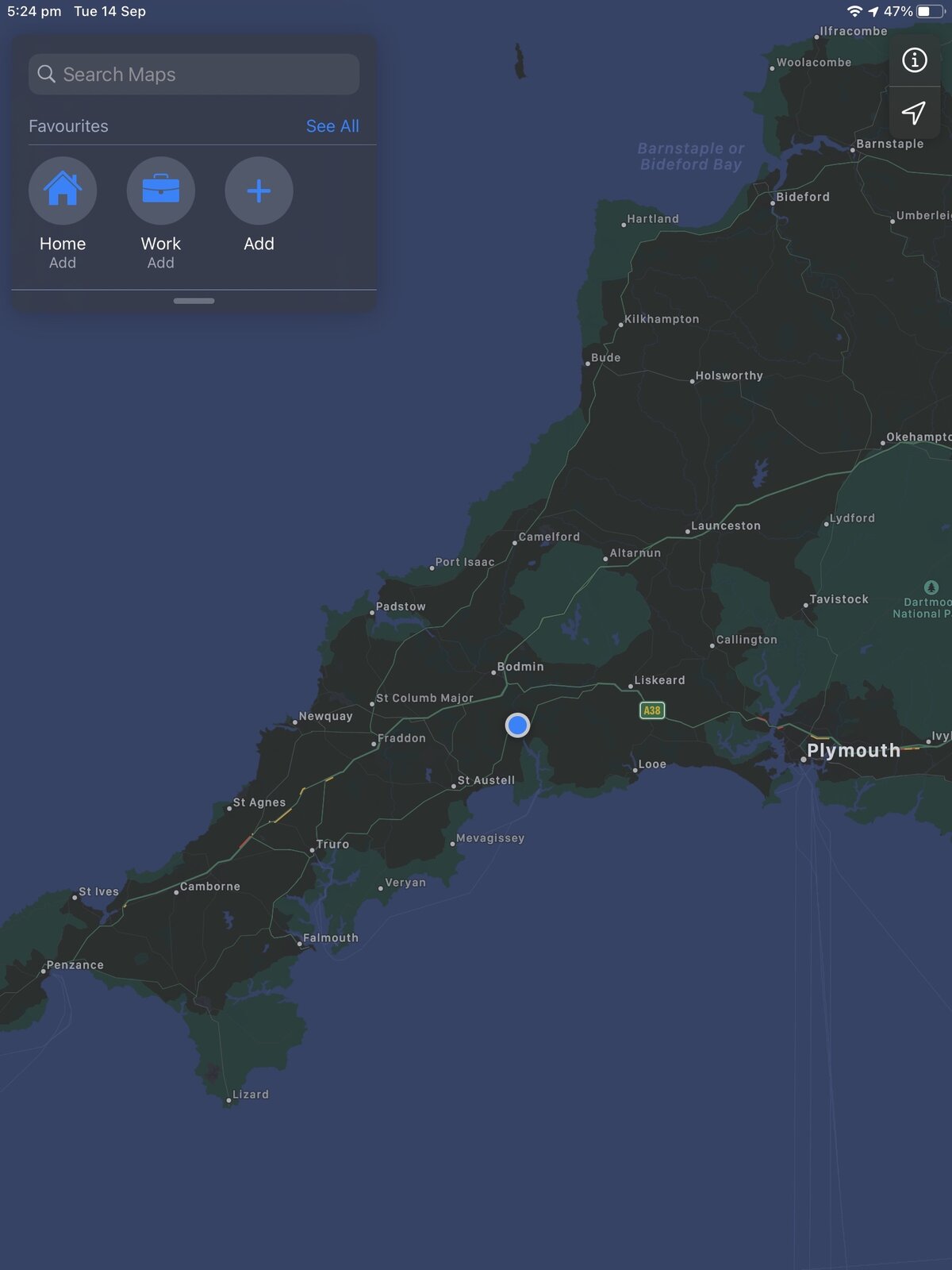
Task: Open See All favourites
Action: [x=332, y=126]
